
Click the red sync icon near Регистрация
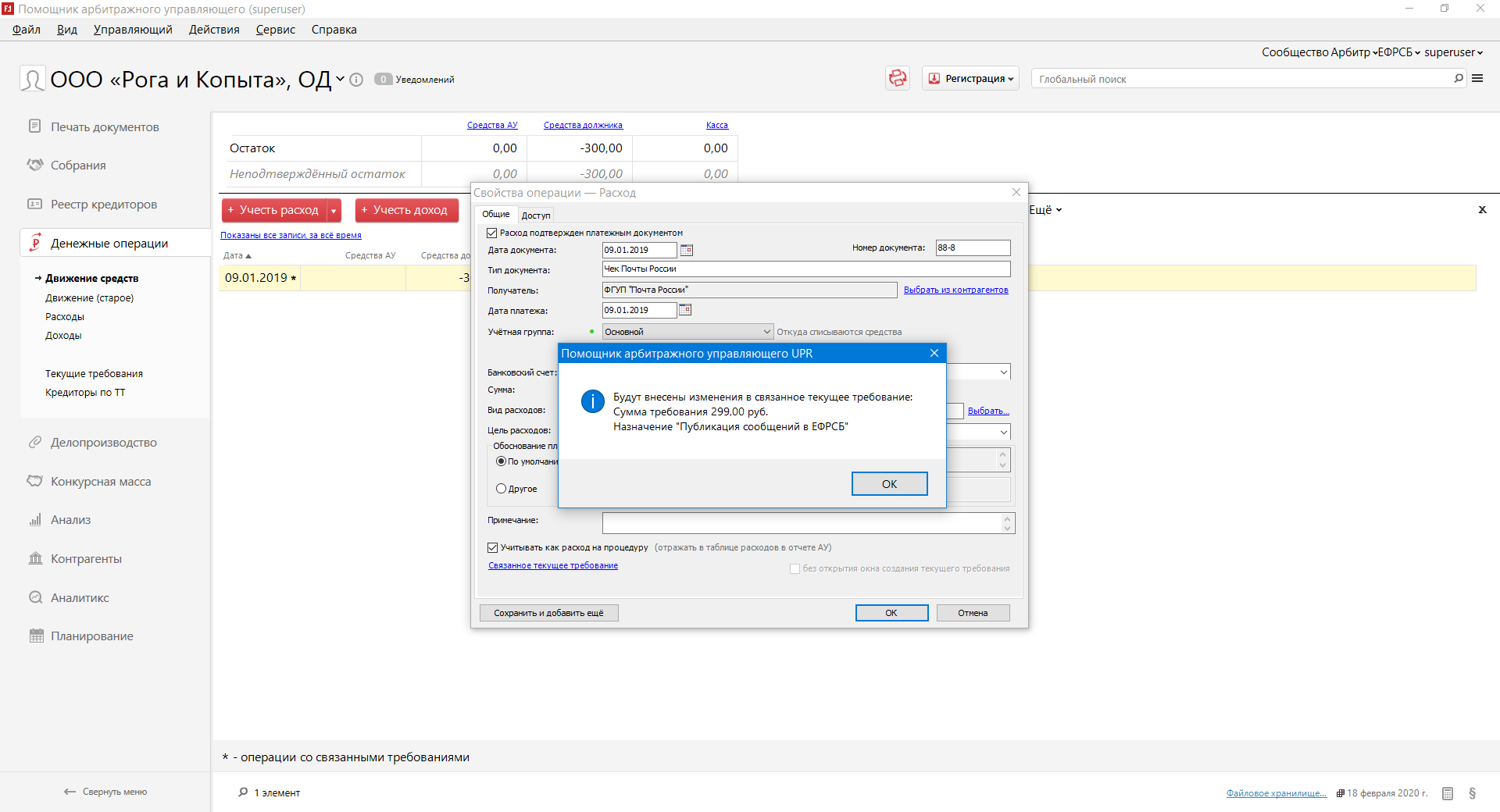tap(898, 78)
